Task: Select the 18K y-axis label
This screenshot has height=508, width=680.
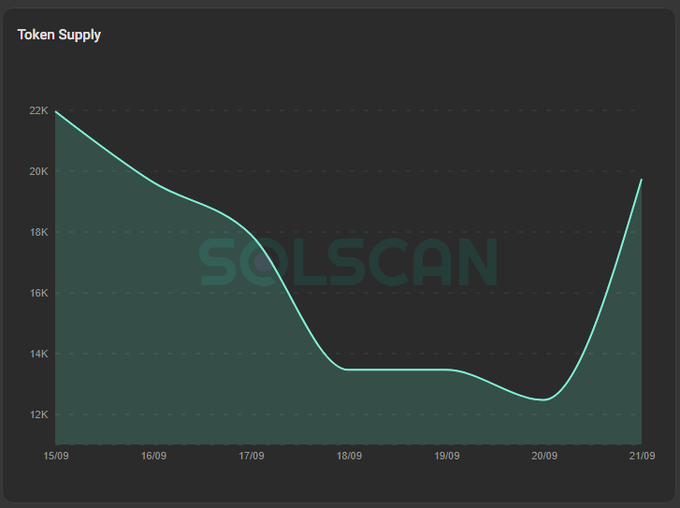Action: point(39,232)
